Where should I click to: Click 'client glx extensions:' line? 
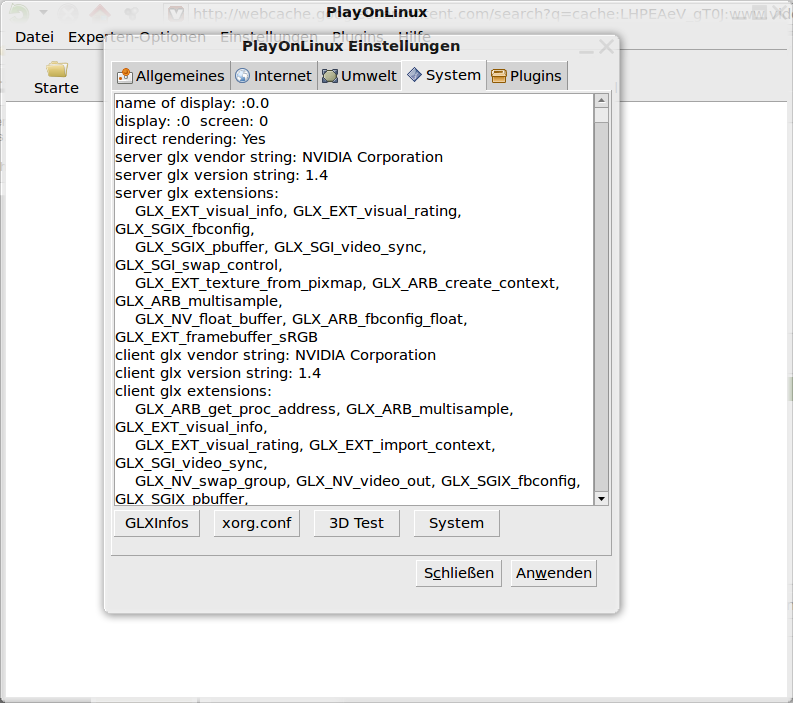(x=193, y=391)
